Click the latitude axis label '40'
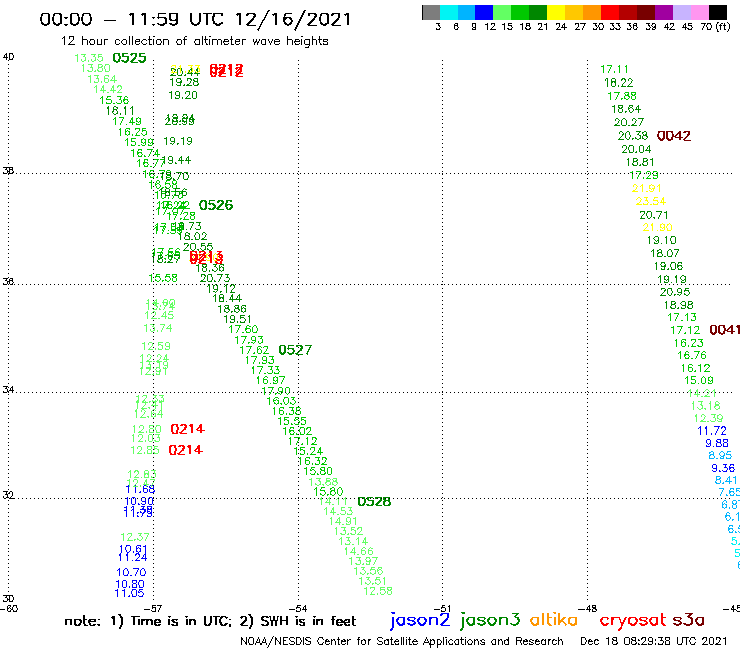The width and height of the screenshot is (740, 650). tap(8, 57)
